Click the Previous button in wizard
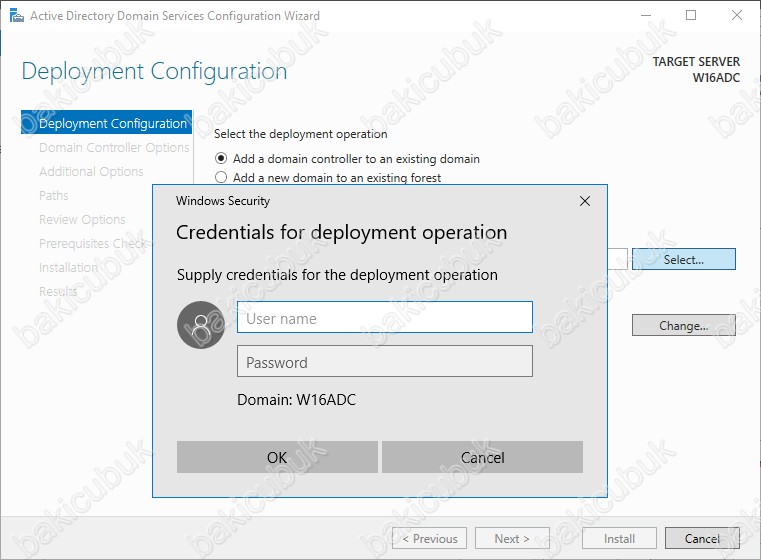The height and width of the screenshot is (560, 761). (430, 538)
